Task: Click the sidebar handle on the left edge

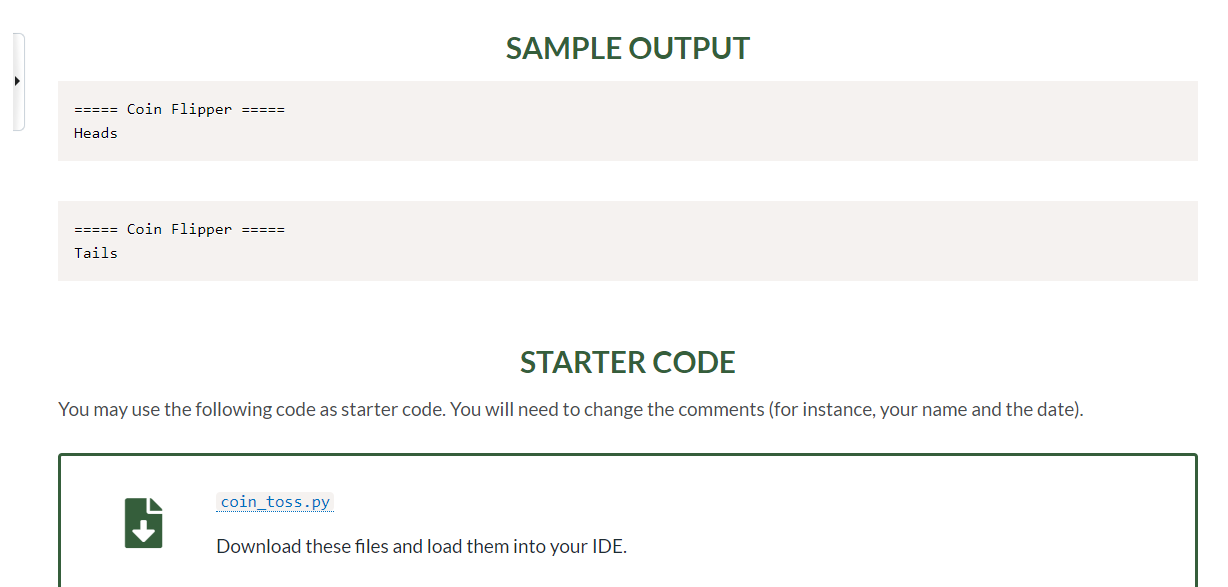Action: (17, 80)
